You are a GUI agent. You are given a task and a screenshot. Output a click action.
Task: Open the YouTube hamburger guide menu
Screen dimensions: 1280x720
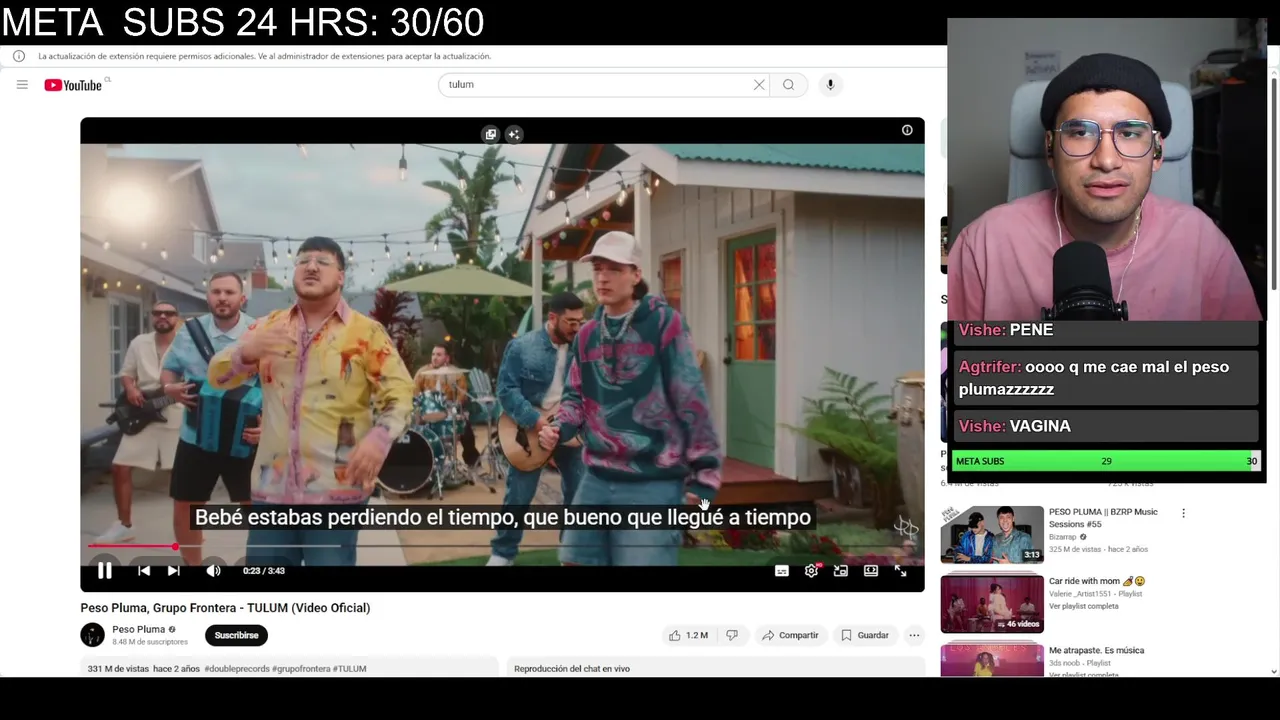click(22, 85)
